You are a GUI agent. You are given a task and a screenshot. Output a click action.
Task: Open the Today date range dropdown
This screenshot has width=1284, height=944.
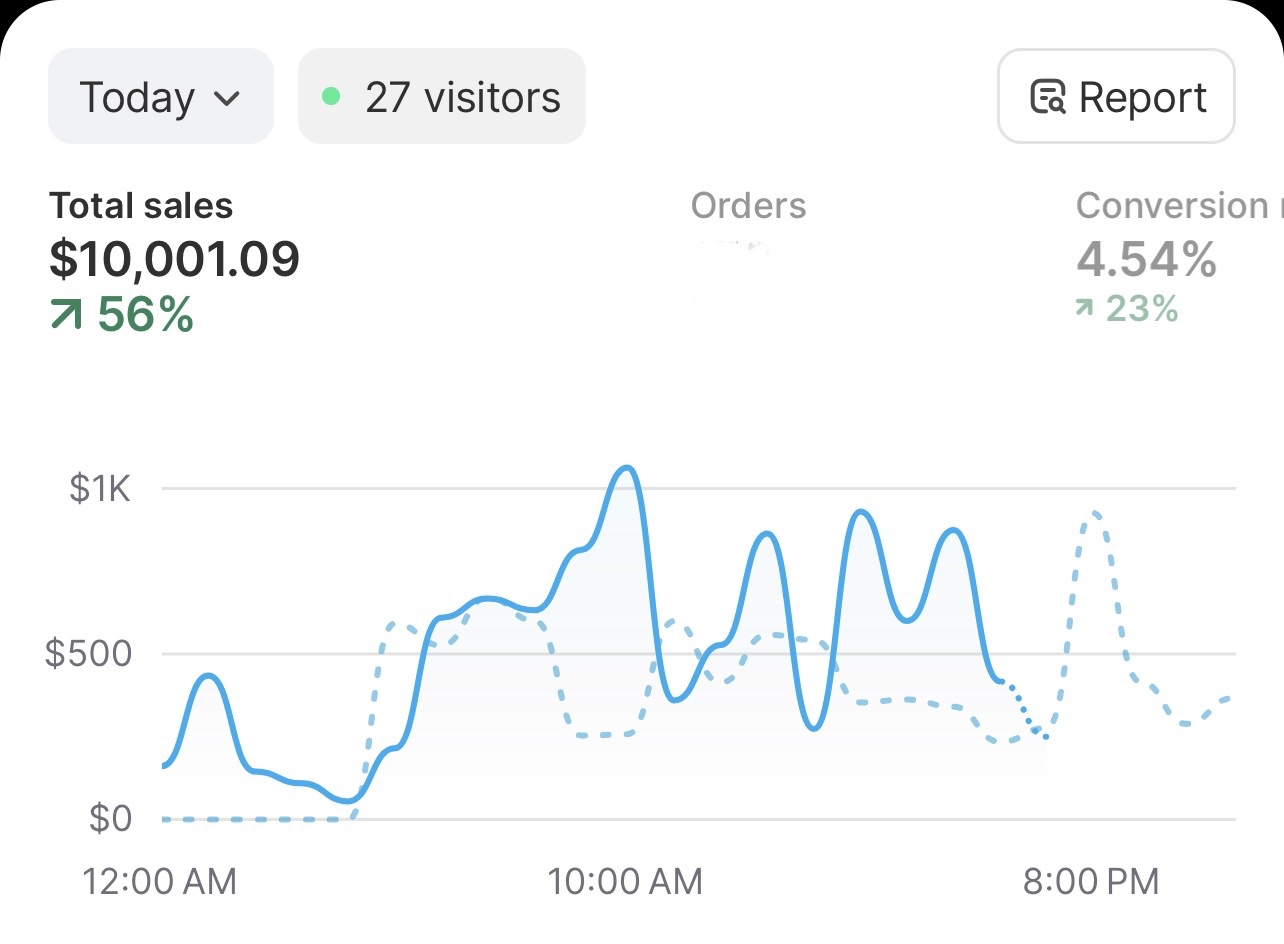pos(160,97)
